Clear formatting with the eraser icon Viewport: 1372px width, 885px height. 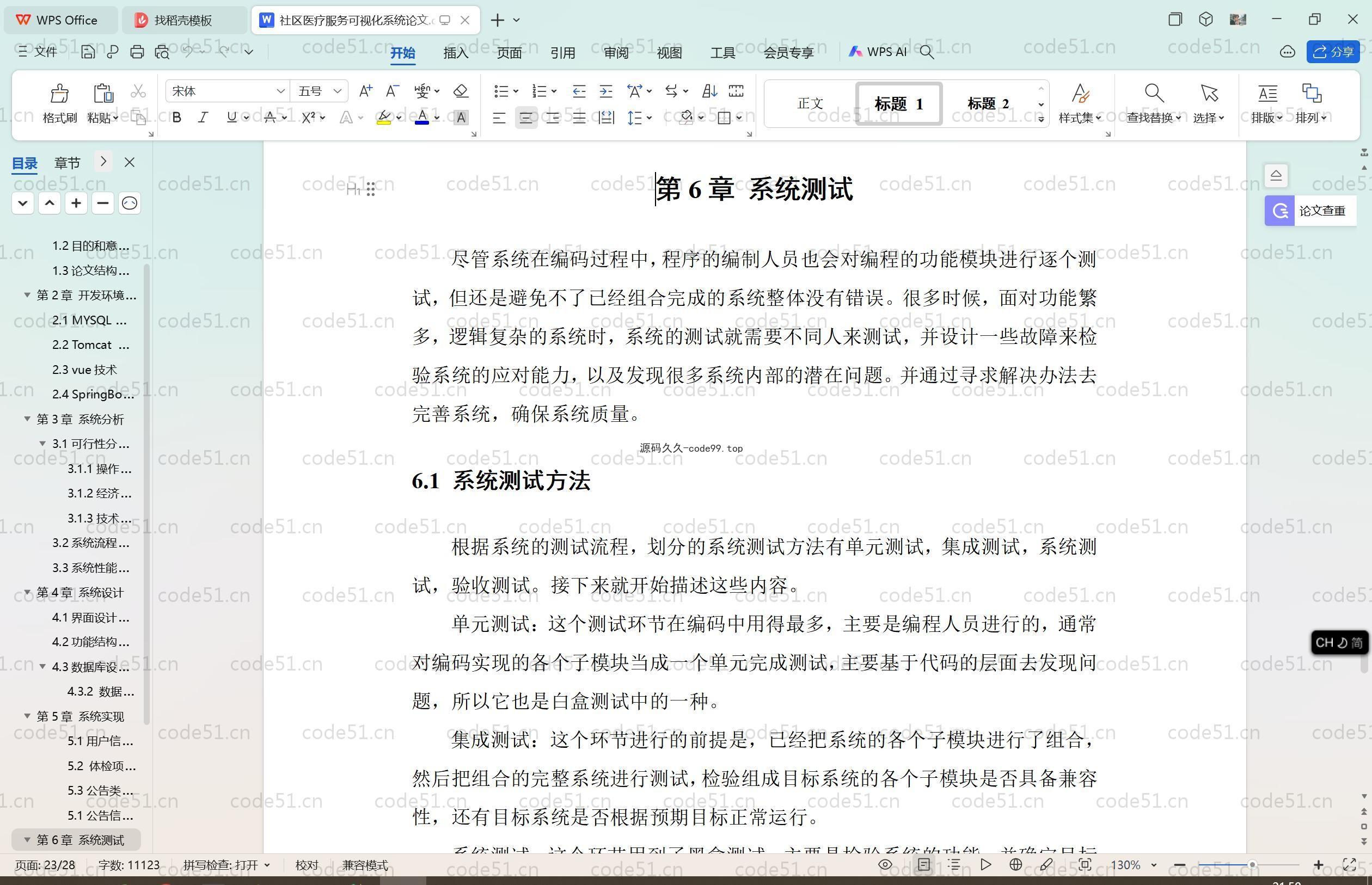tap(461, 91)
